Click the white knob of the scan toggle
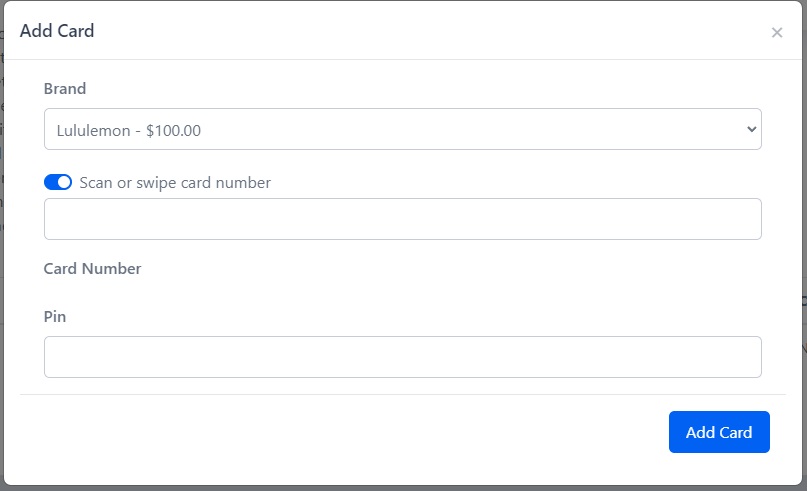 click(x=64, y=182)
